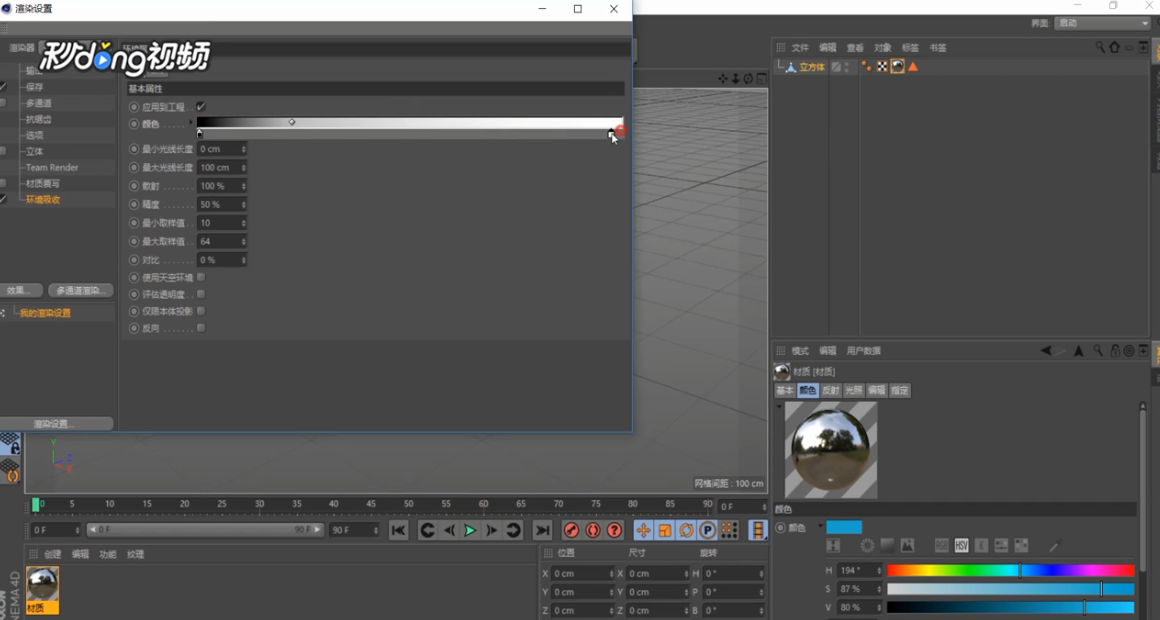Toggle parameter keyframe recording P icon
Image resolution: width=1160 pixels, height=620 pixels.
[707, 530]
